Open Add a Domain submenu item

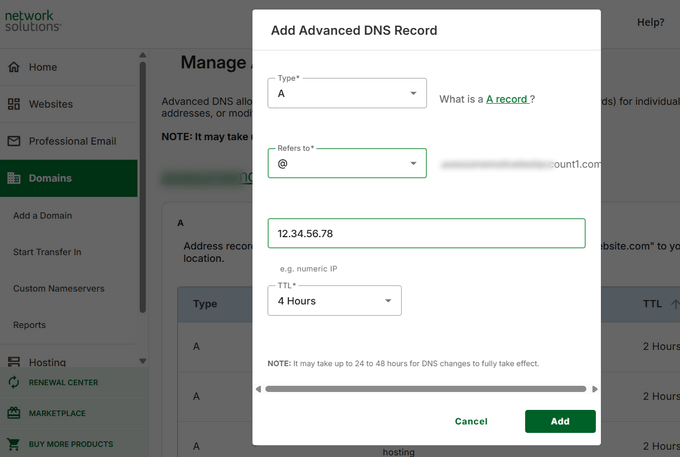point(42,215)
